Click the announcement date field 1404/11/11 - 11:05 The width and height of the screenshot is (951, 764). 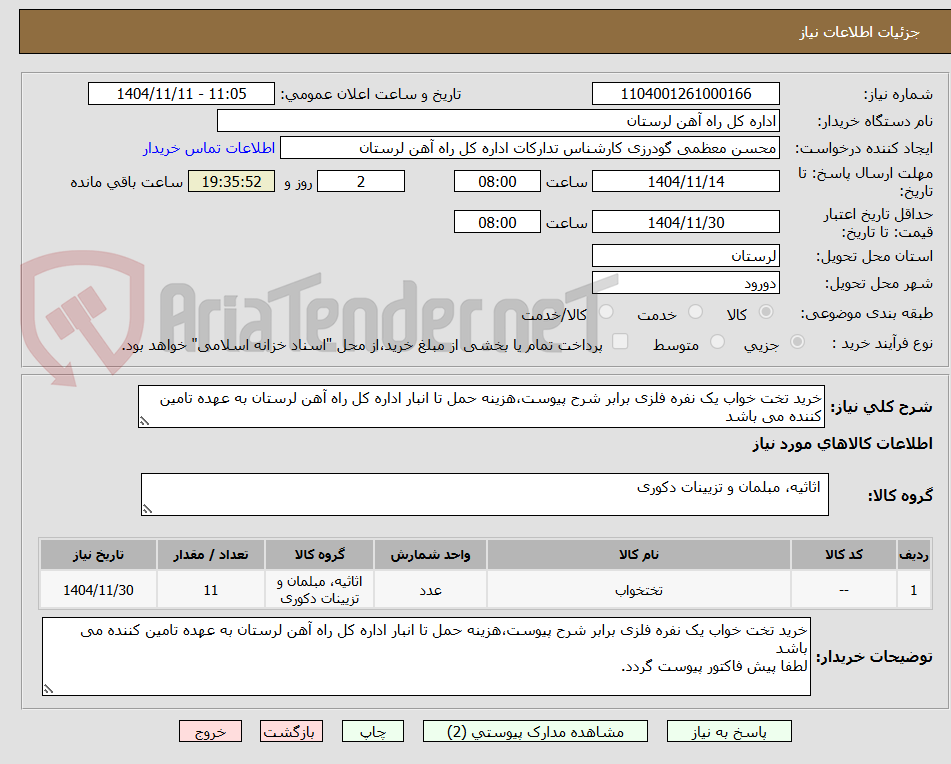click(181, 94)
